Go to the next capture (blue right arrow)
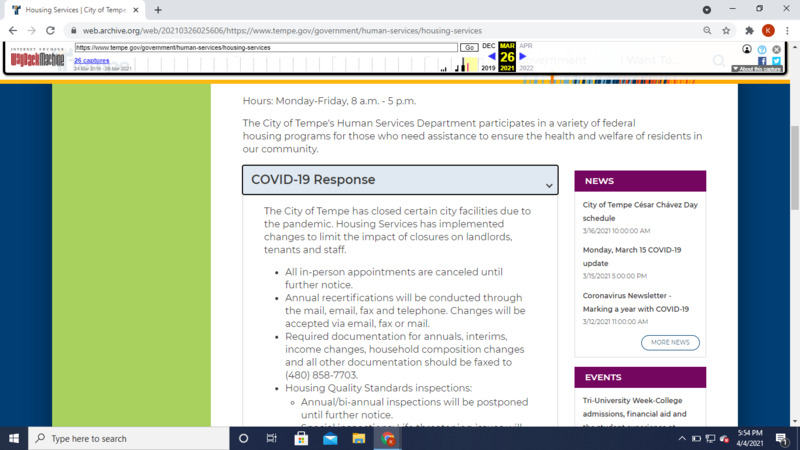This screenshot has width=800, height=450. 523,57
